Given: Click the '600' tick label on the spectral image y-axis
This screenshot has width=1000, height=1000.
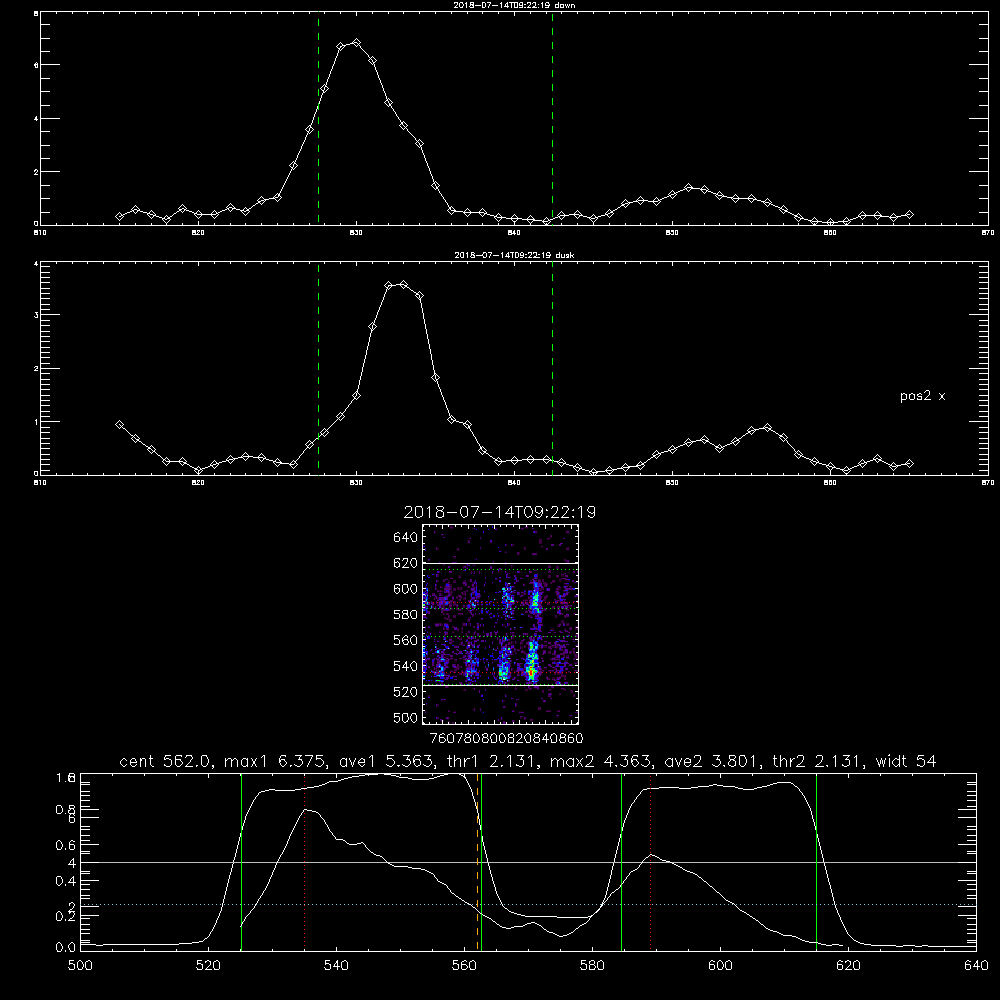Looking at the screenshot, I should click(405, 589).
